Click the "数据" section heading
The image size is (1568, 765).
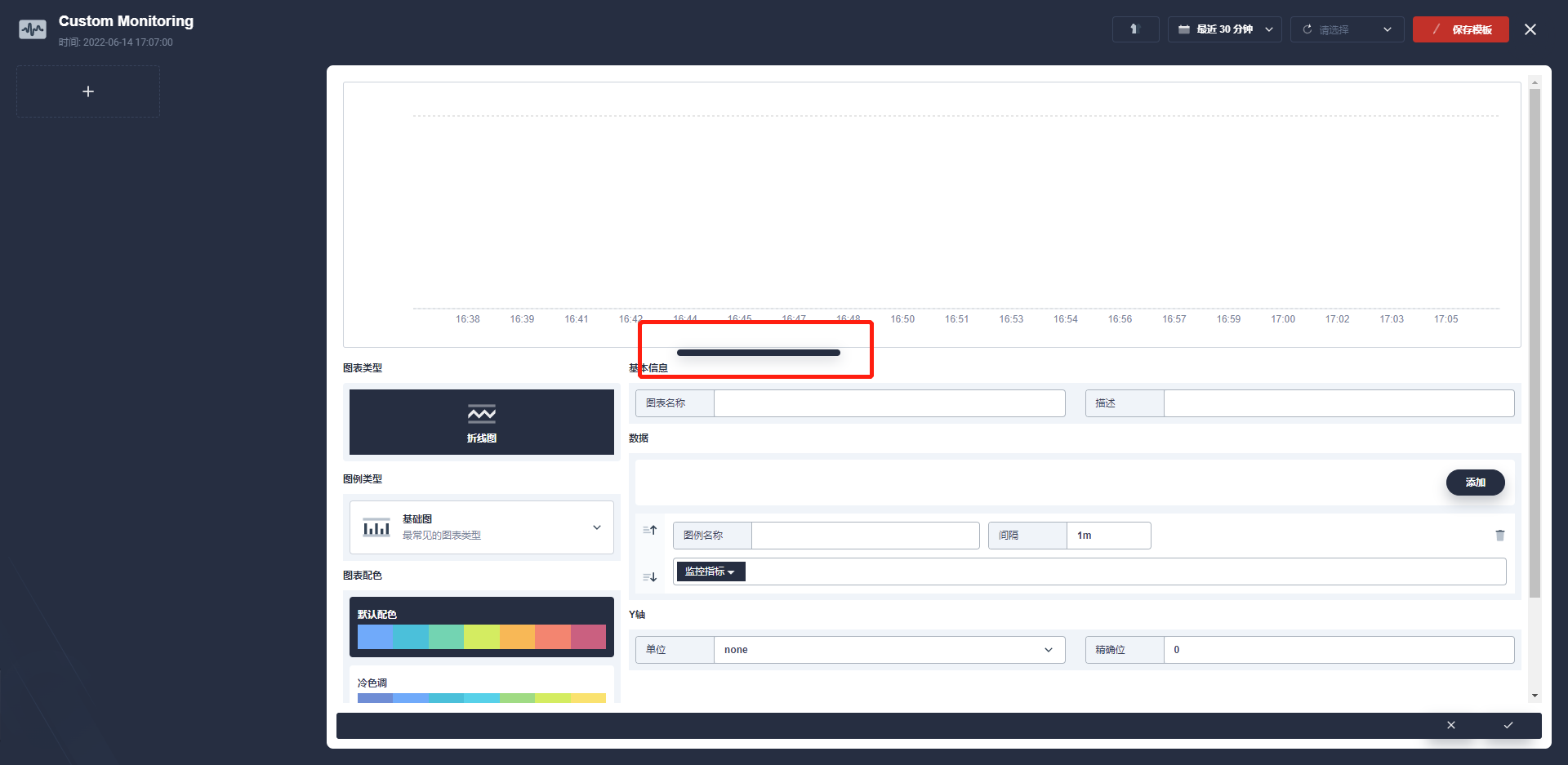[x=639, y=438]
